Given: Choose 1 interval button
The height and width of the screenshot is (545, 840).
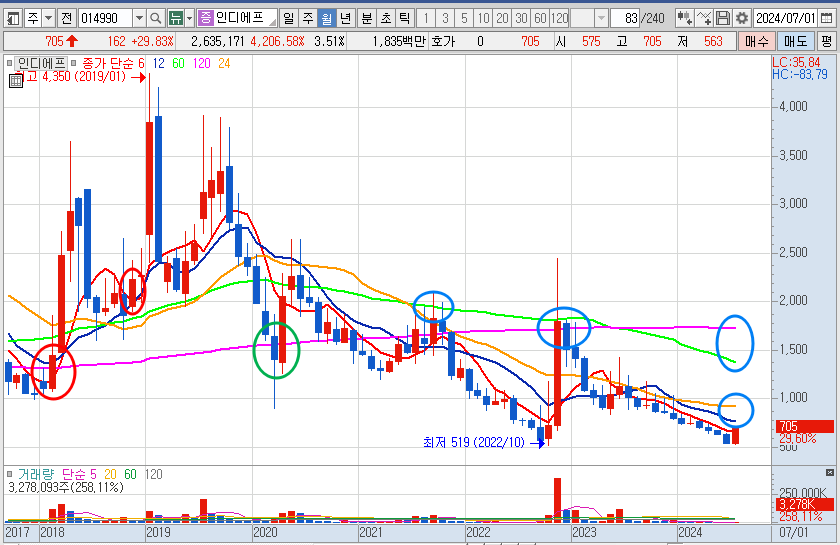Looking at the screenshot, I should (x=426, y=19).
